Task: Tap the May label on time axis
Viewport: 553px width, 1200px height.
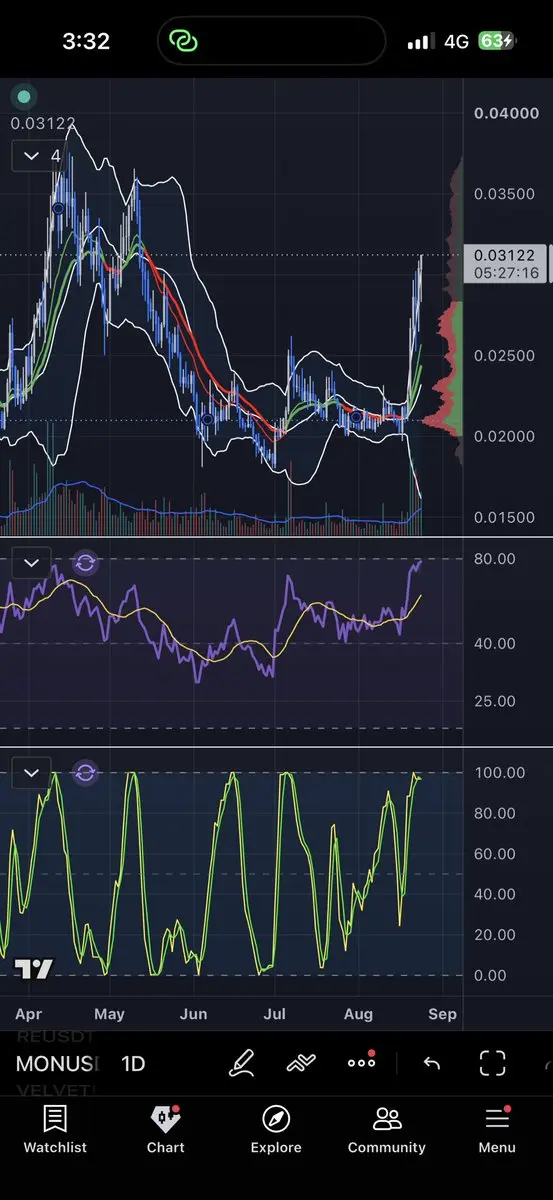Action: tap(109, 1014)
